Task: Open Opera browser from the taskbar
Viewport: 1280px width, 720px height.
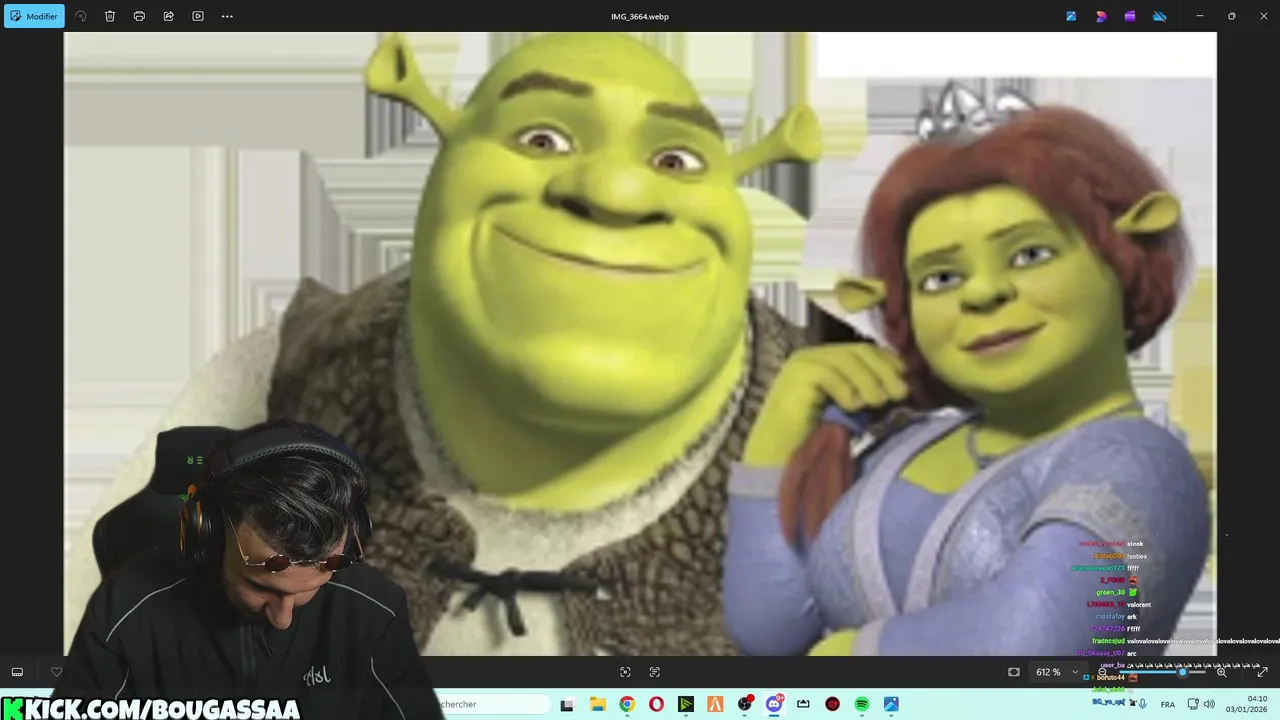Action: [x=656, y=704]
